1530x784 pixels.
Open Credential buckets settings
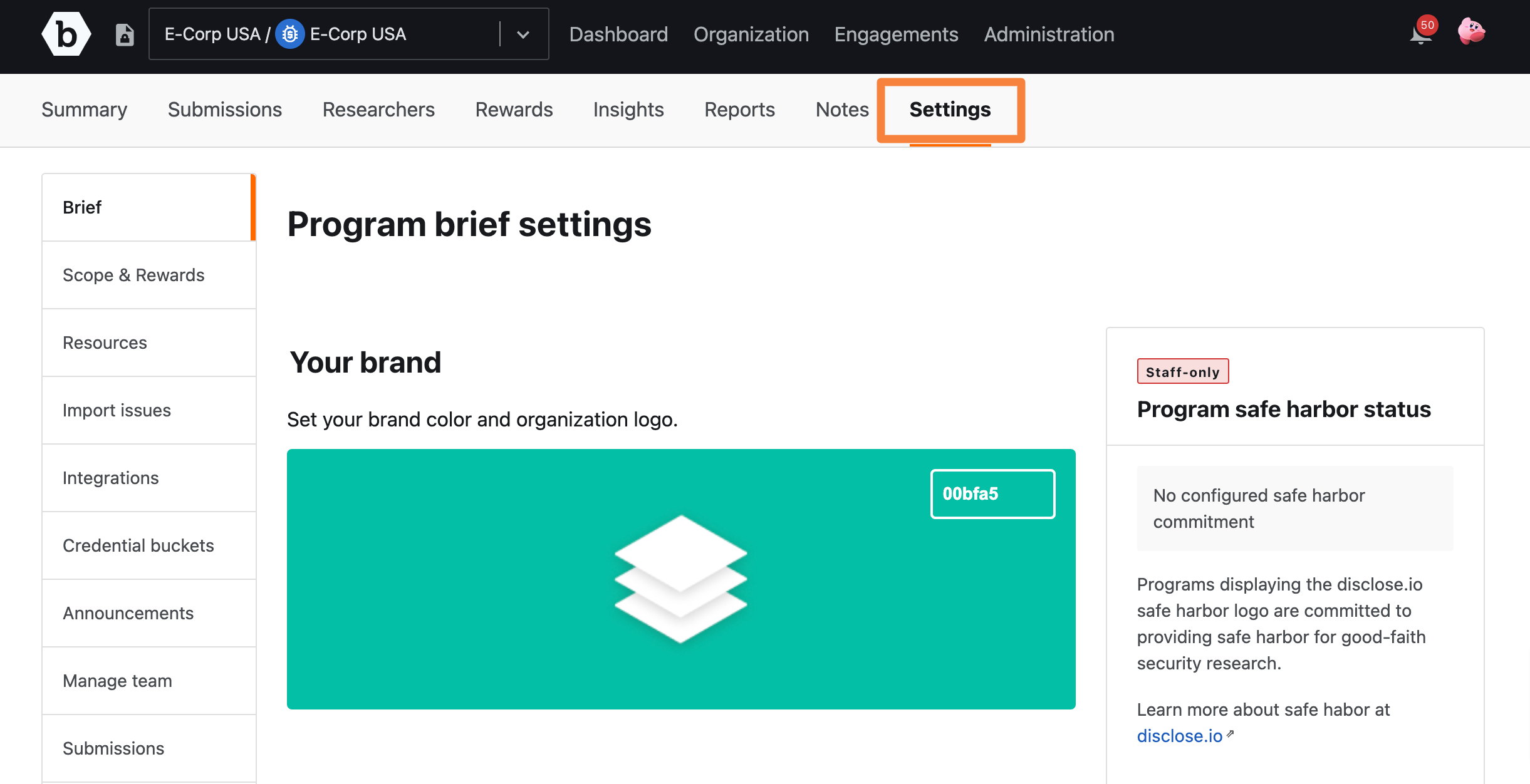[x=148, y=545]
